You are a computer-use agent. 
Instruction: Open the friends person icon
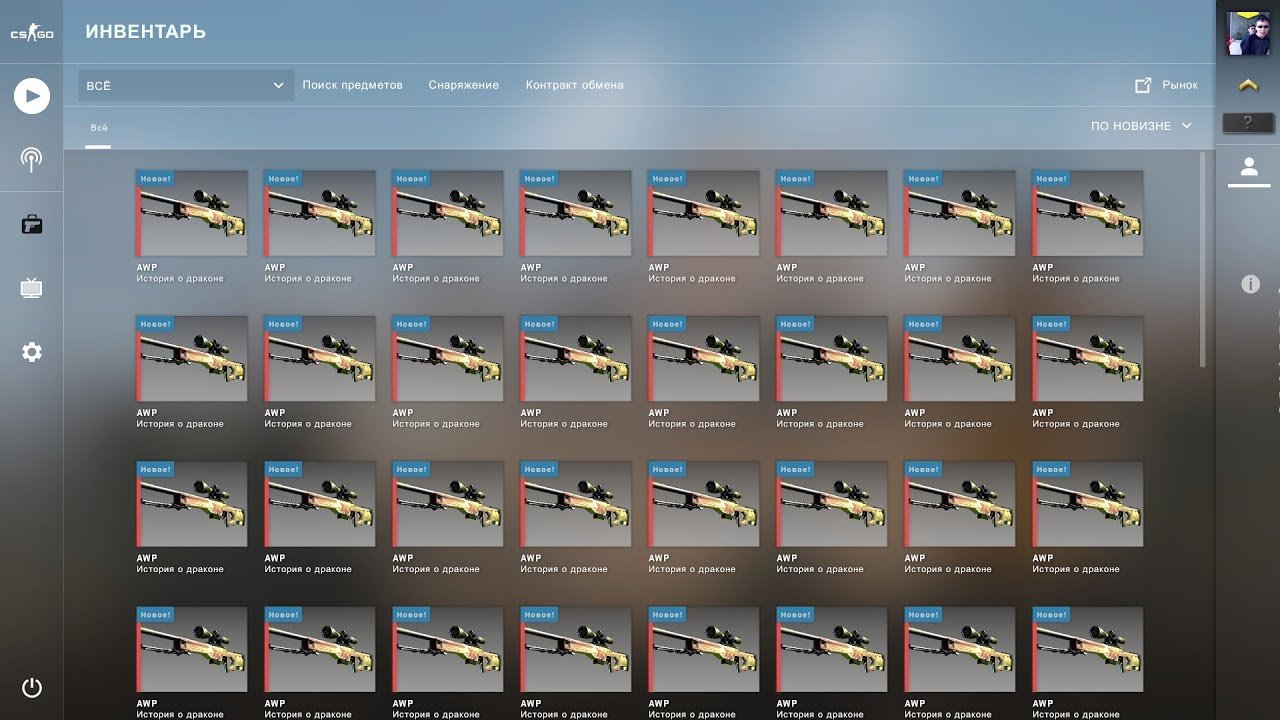[x=1248, y=166]
